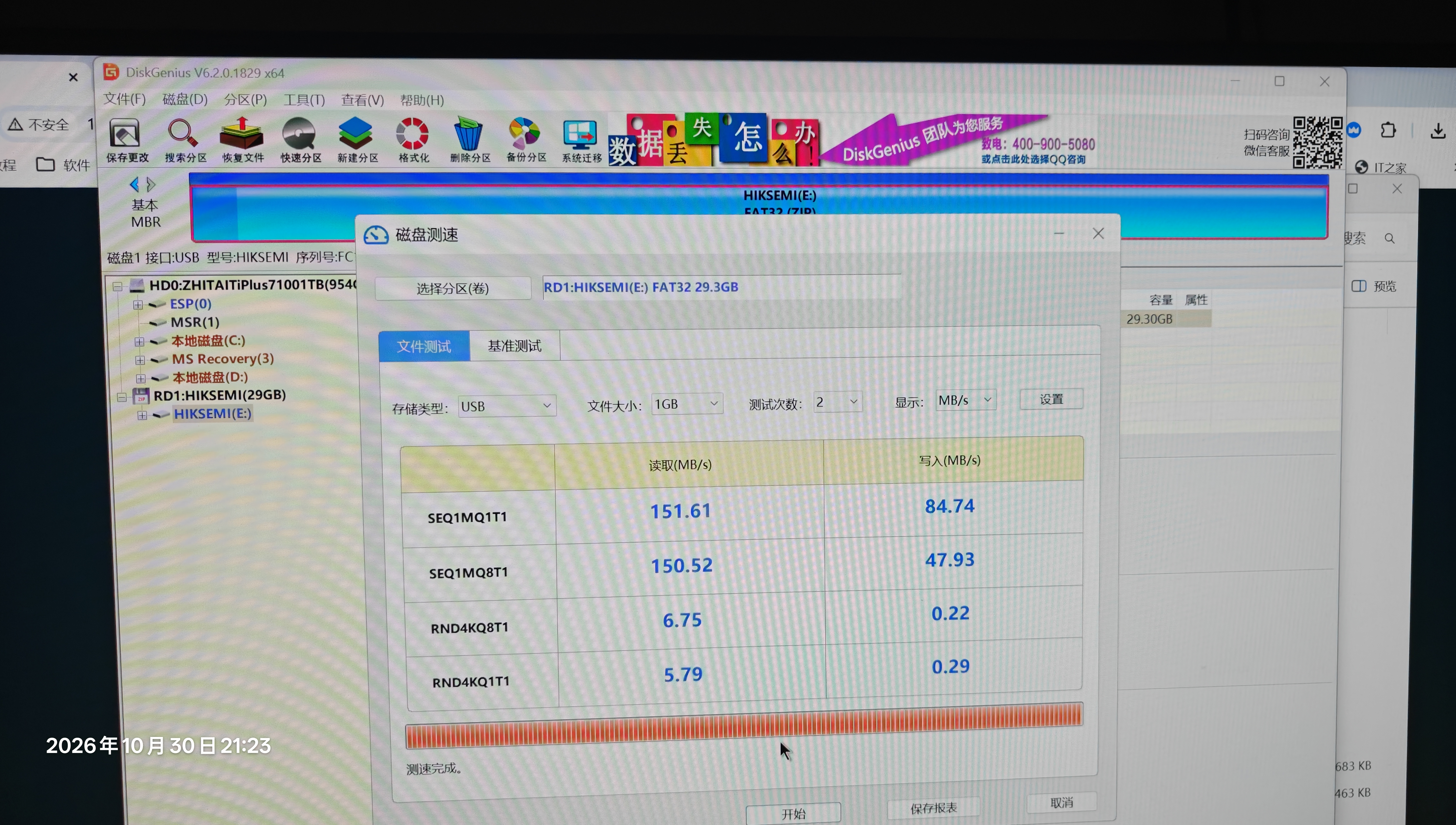Switch to the Benchmark Test (基准测试) tab

pos(514,346)
